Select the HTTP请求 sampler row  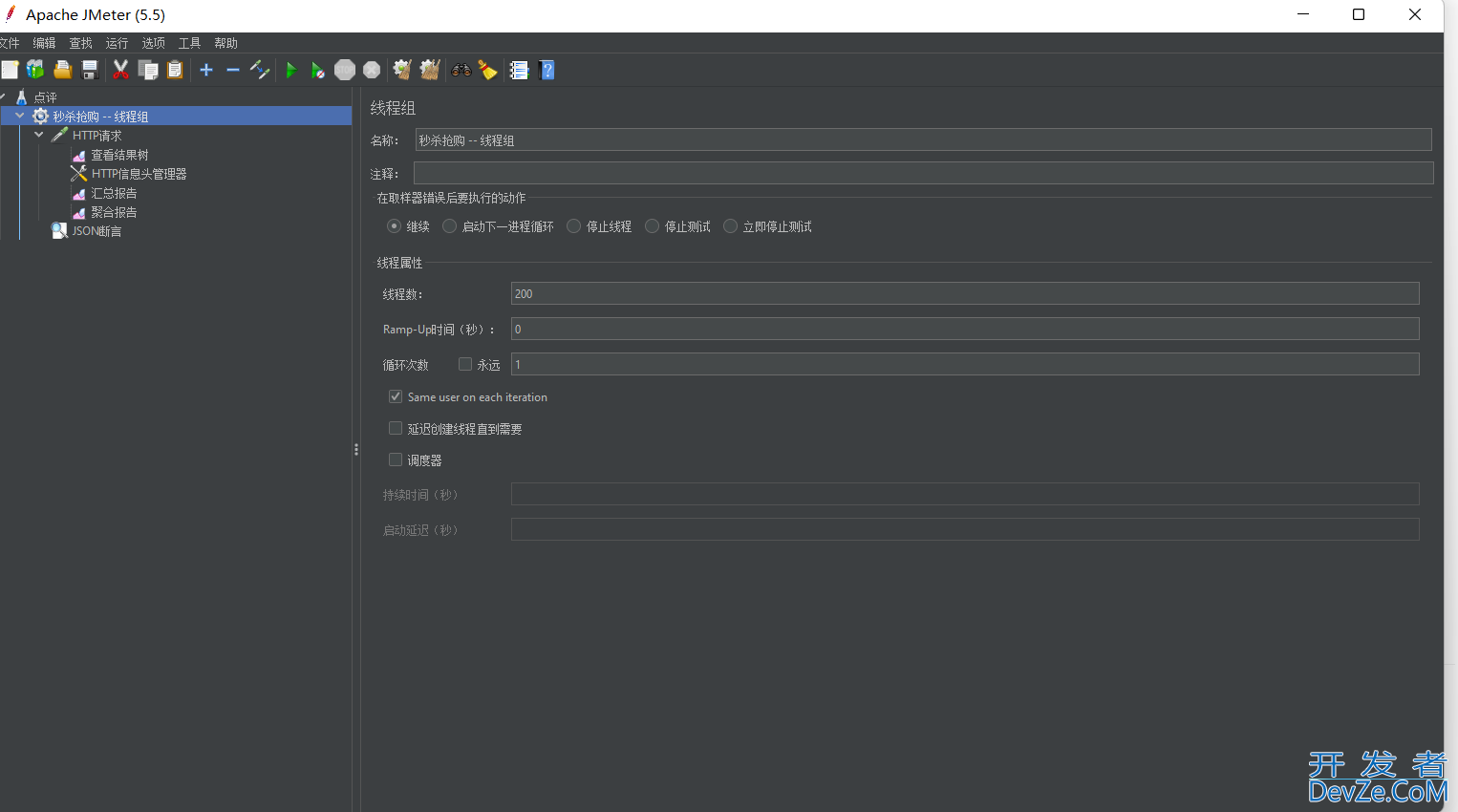(x=96, y=136)
